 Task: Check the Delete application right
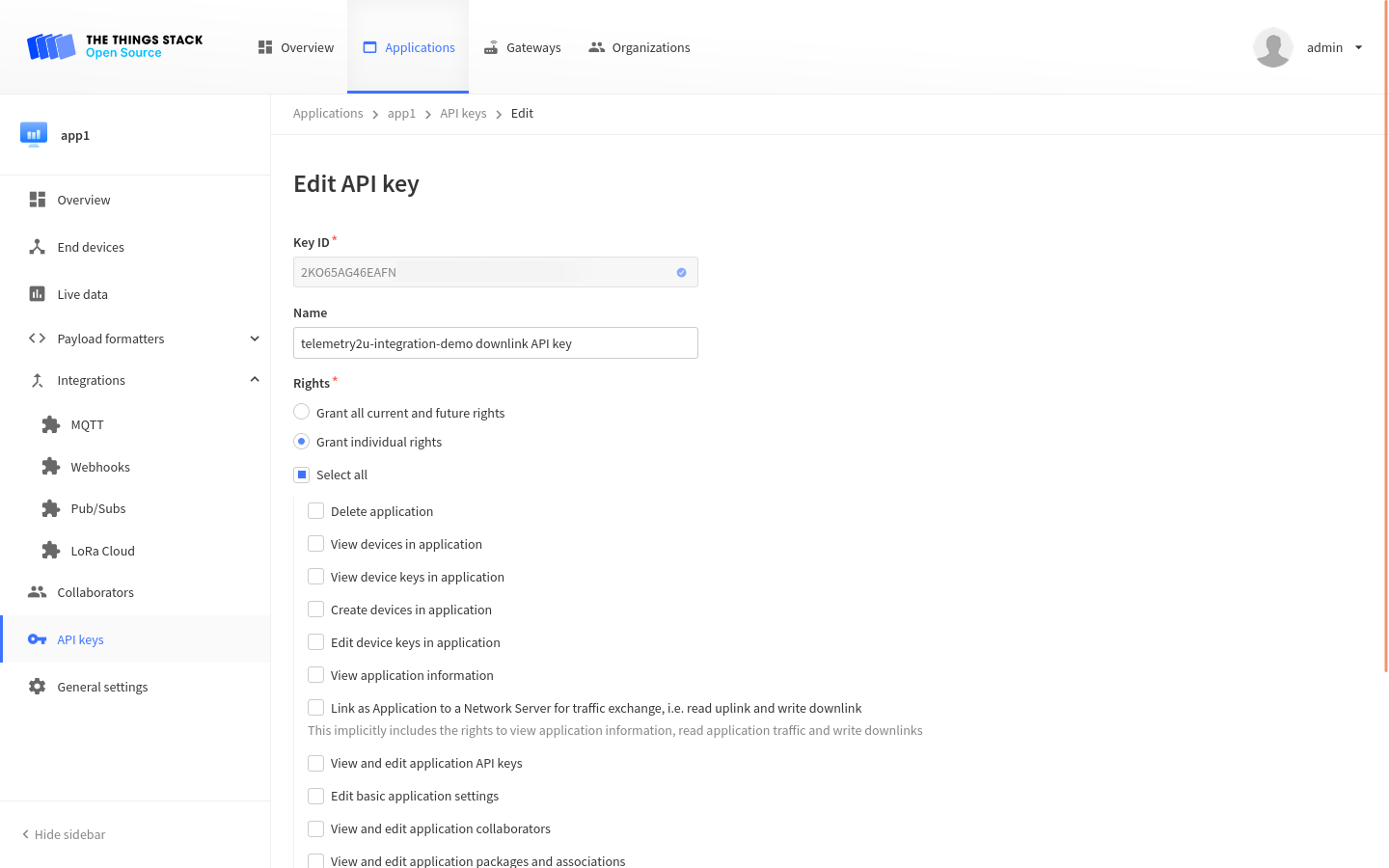coord(315,510)
